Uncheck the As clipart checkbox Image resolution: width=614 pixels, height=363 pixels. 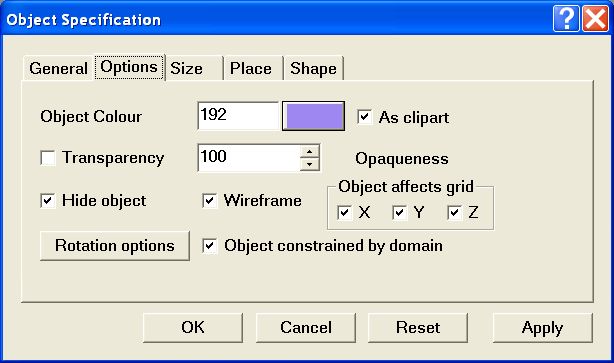click(365, 117)
